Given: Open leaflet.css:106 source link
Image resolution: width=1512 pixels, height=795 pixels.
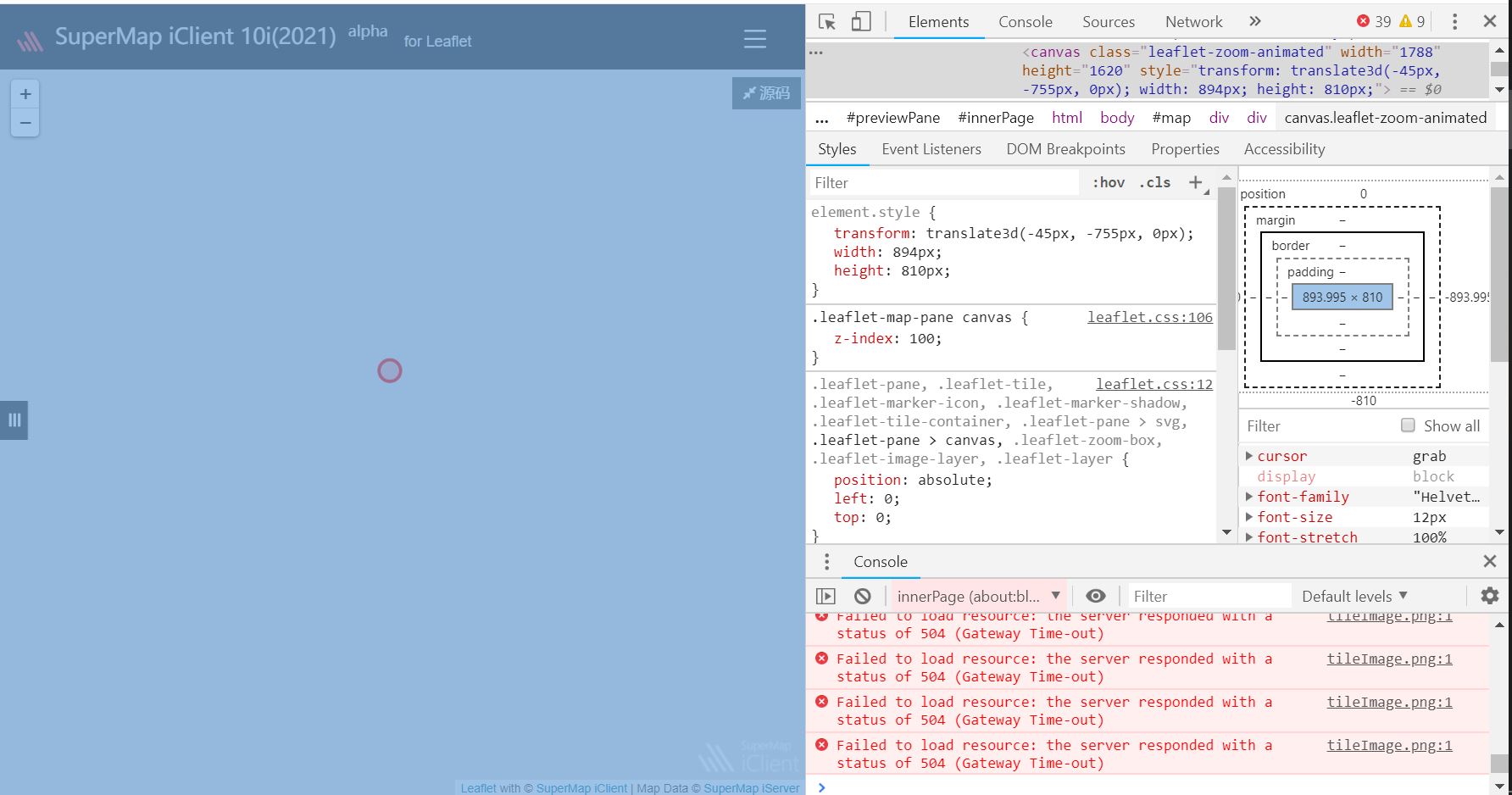Looking at the screenshot, I should (1150, 317).
